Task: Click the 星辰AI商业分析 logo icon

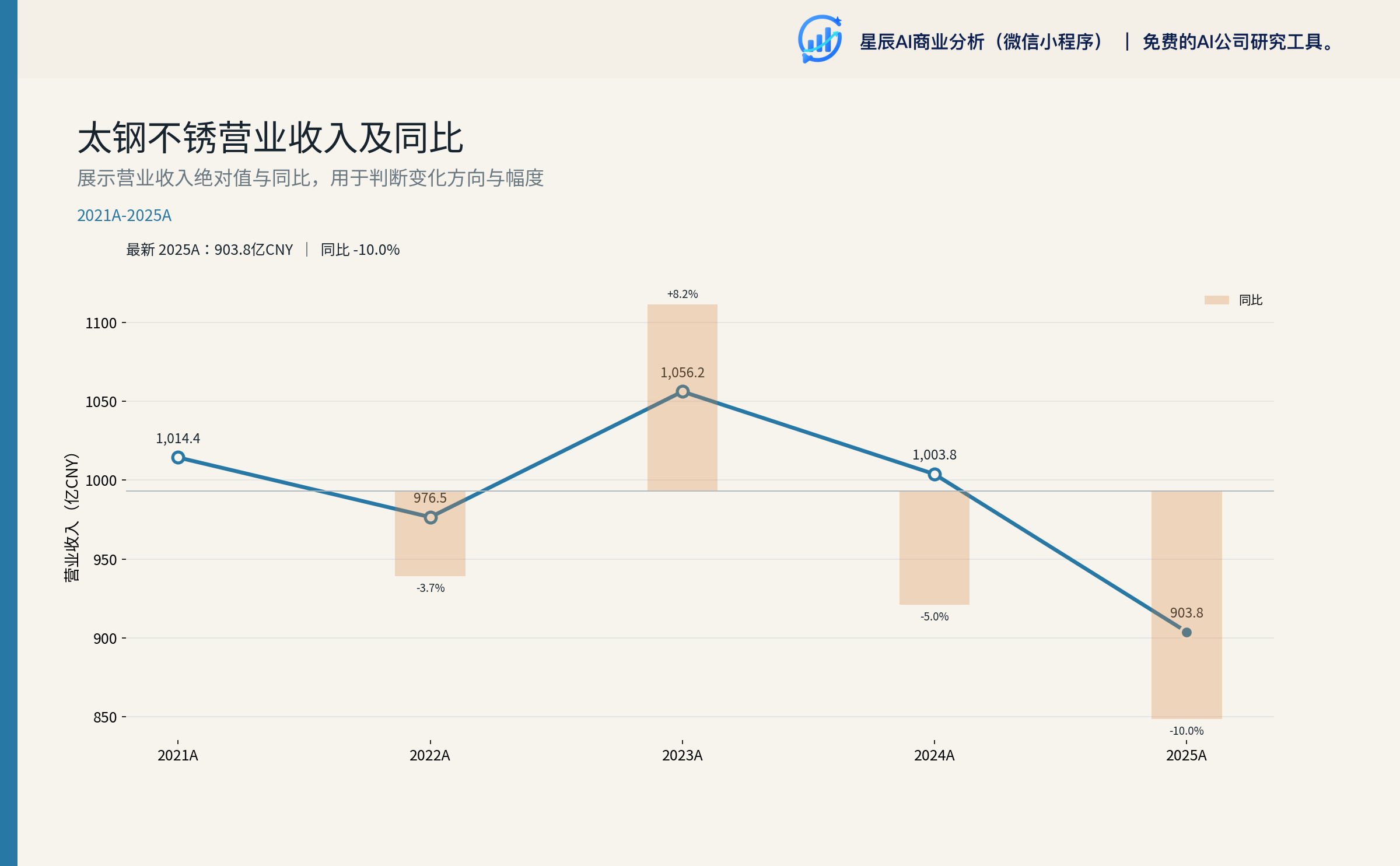Action: [820, 39]
